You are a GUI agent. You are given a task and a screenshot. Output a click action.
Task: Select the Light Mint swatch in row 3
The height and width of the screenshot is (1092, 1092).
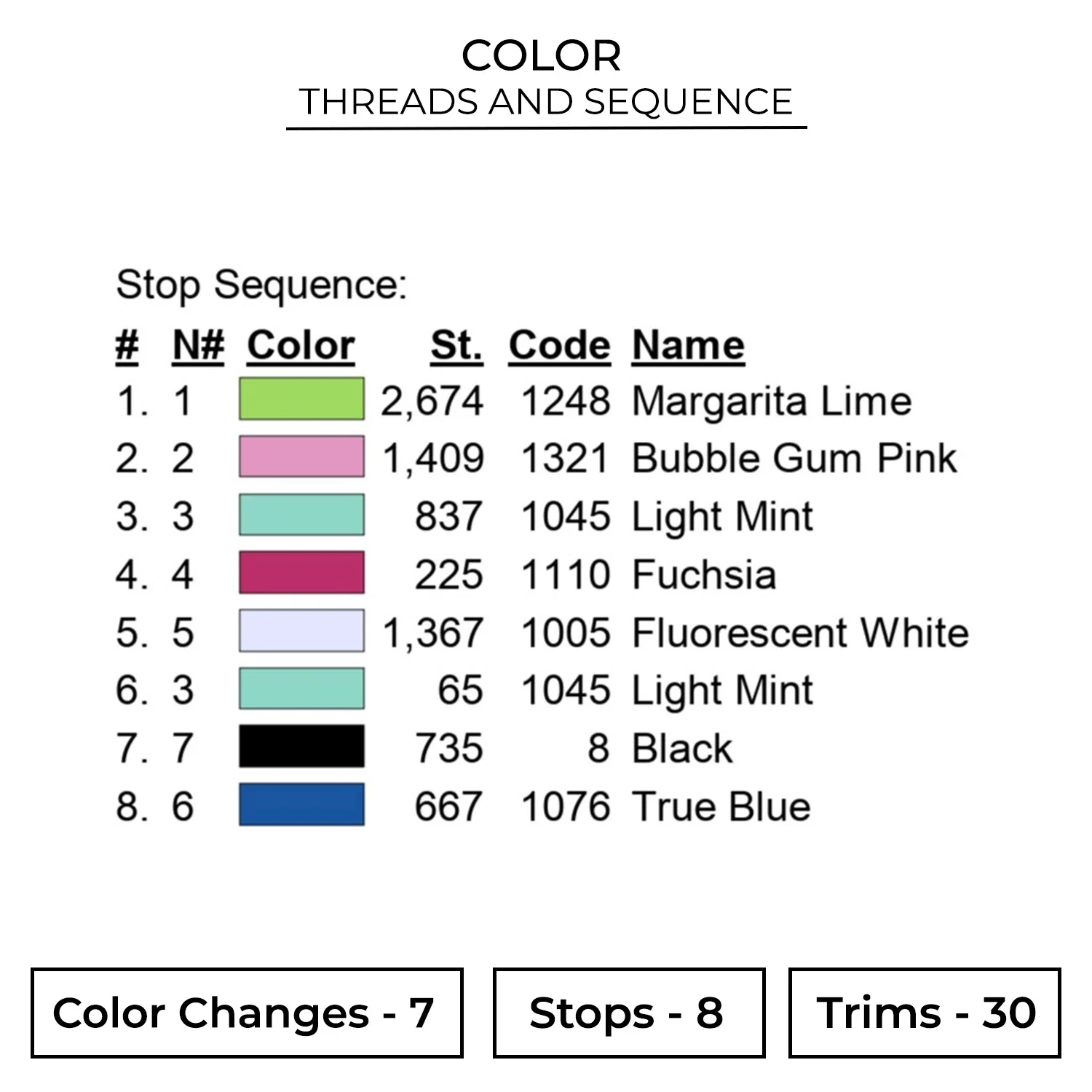pyautogui.click(x=301, y=515)
